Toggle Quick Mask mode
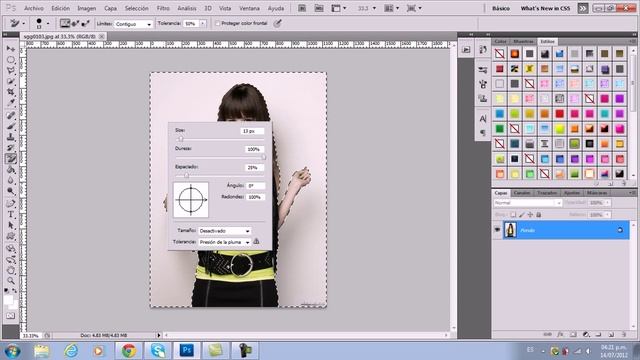Screen dimensions: 640x360 point(11,316)
